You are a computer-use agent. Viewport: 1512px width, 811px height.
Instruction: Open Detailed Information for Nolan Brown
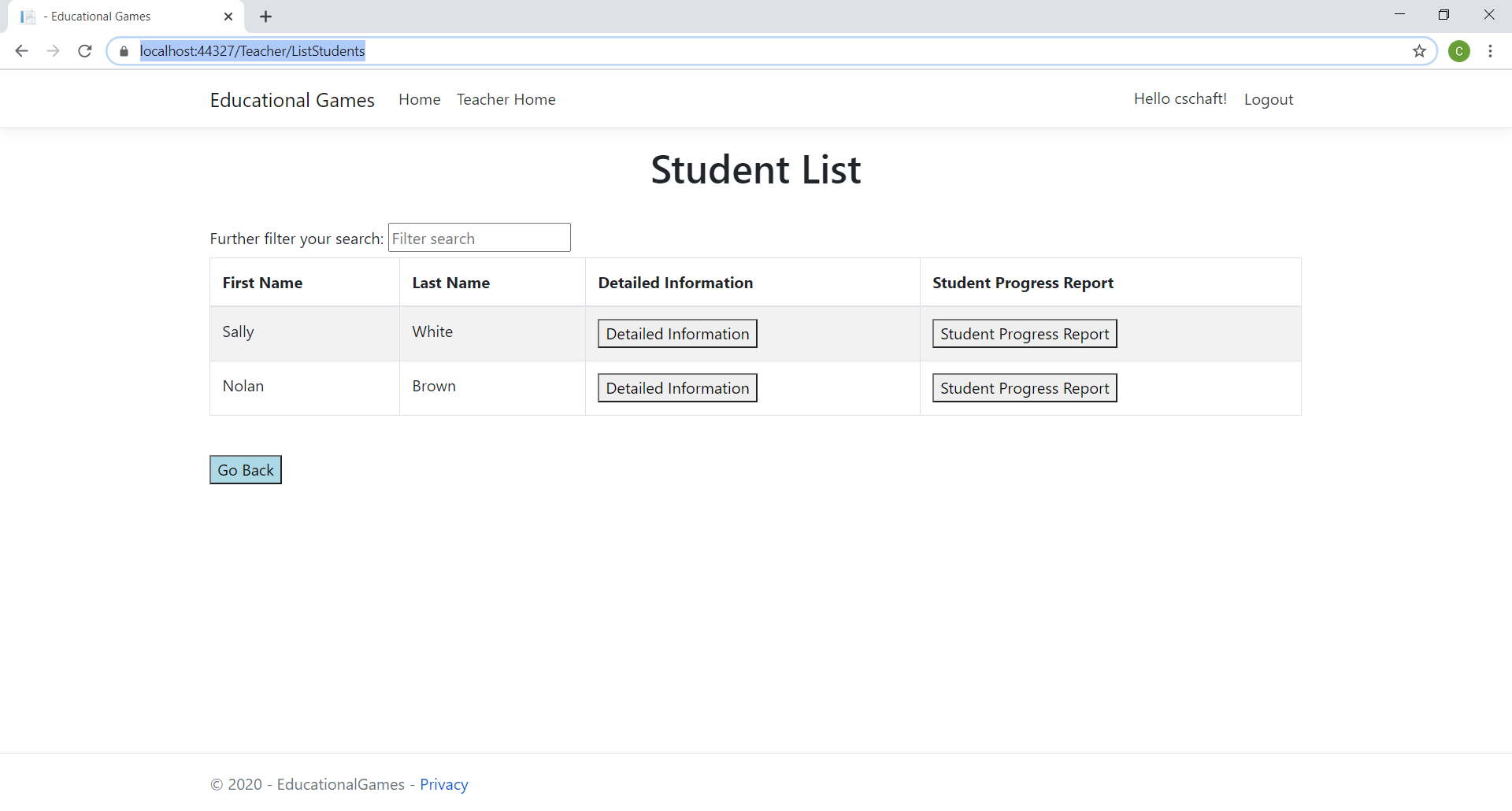pos(677,388)
